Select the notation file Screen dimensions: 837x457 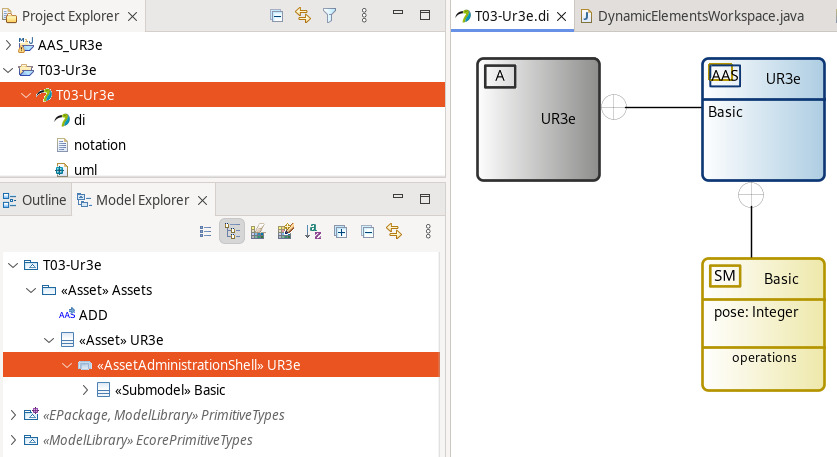click(x=100, y=145)
